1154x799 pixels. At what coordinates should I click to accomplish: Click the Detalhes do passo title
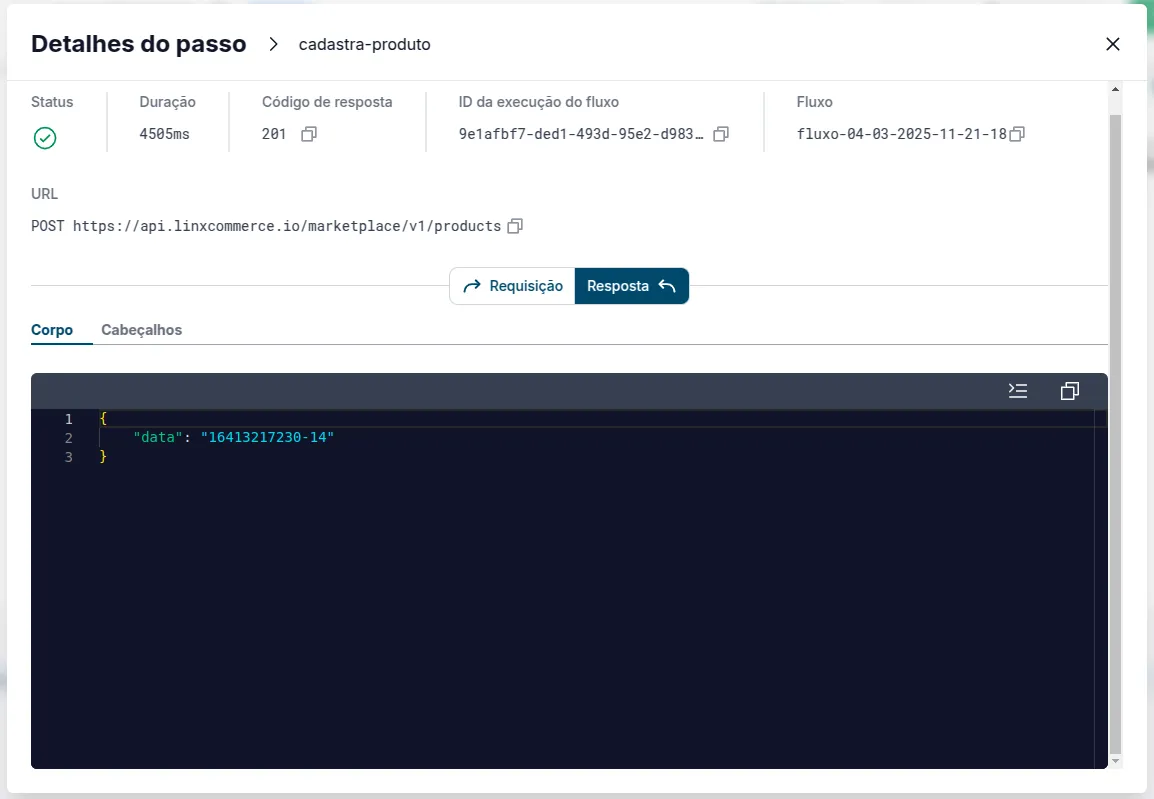point(138,44)
